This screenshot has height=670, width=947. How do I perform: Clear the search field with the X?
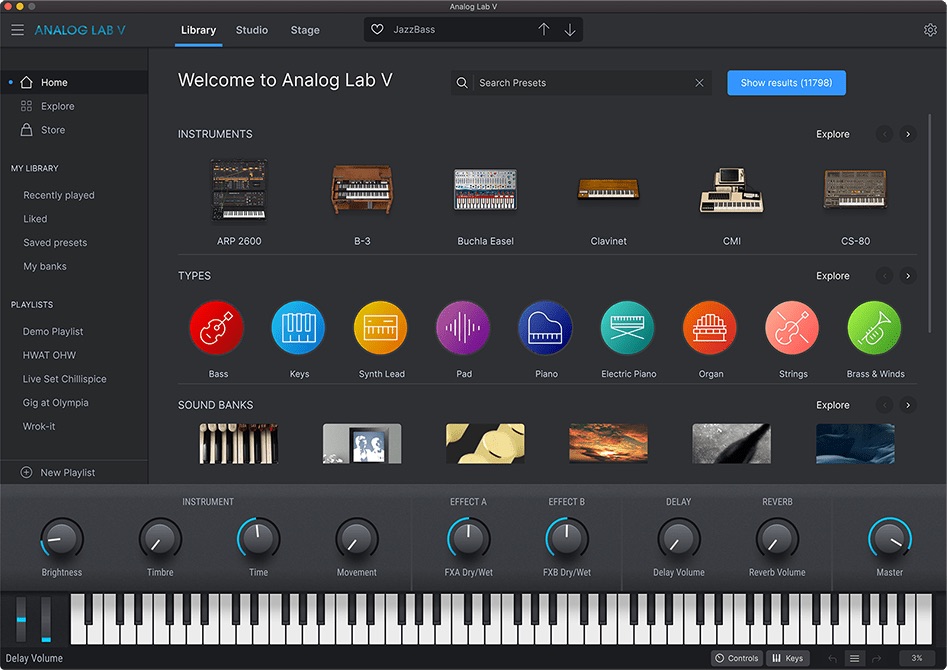[699, 83]
